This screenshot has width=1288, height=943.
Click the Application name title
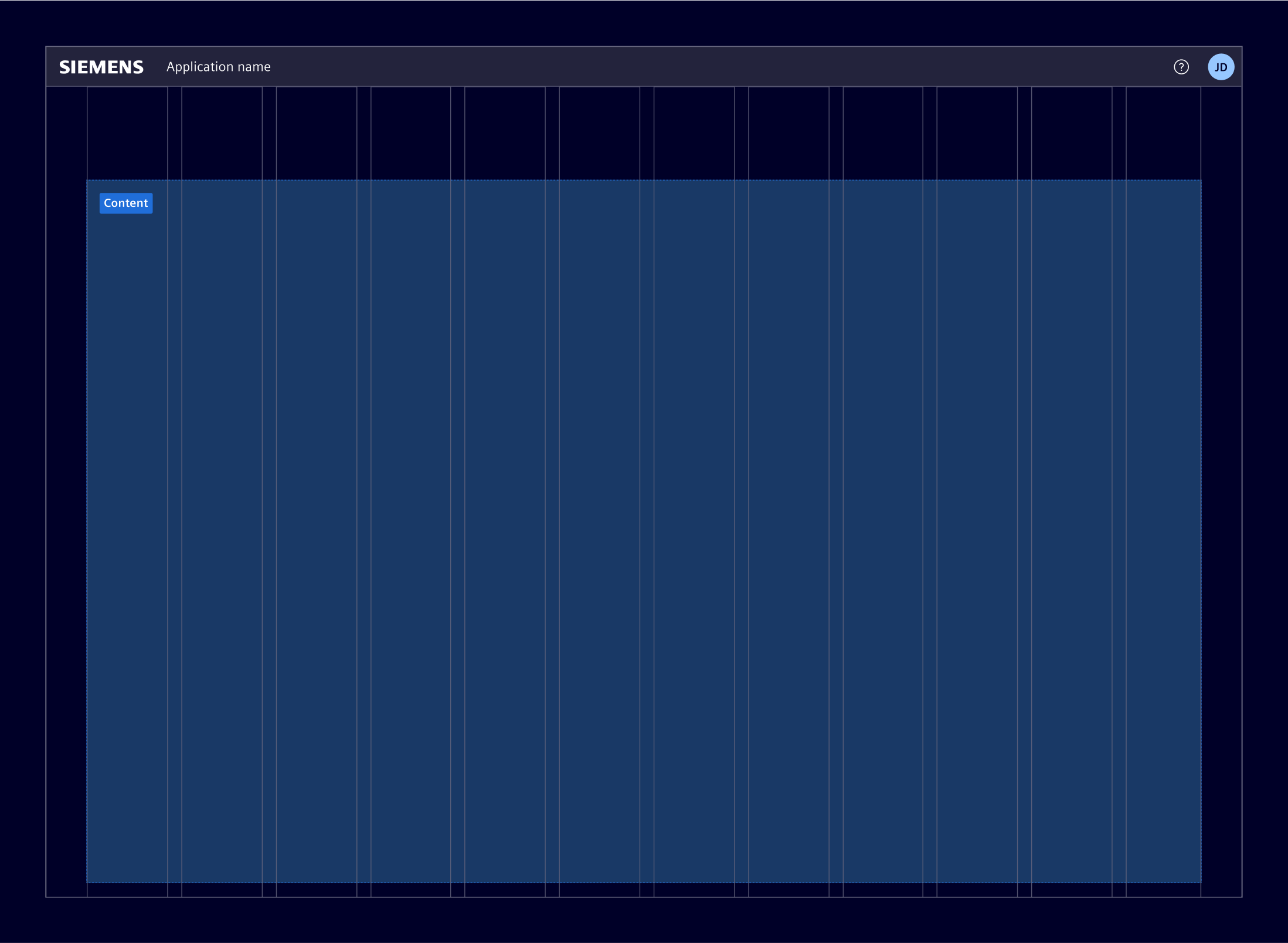(219, 66)
